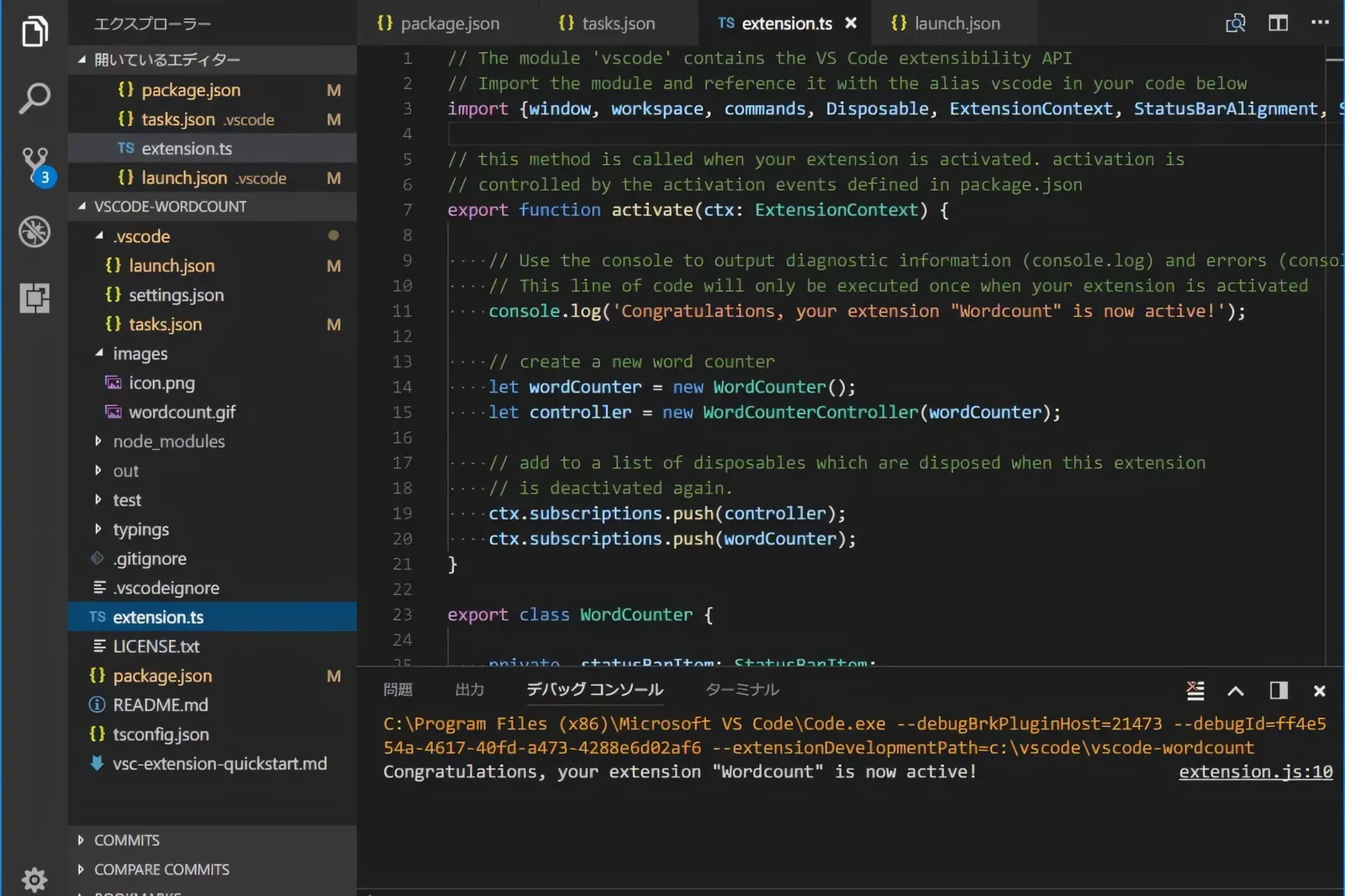Close the bottom panel
1345x896 pixels.
1320,691
